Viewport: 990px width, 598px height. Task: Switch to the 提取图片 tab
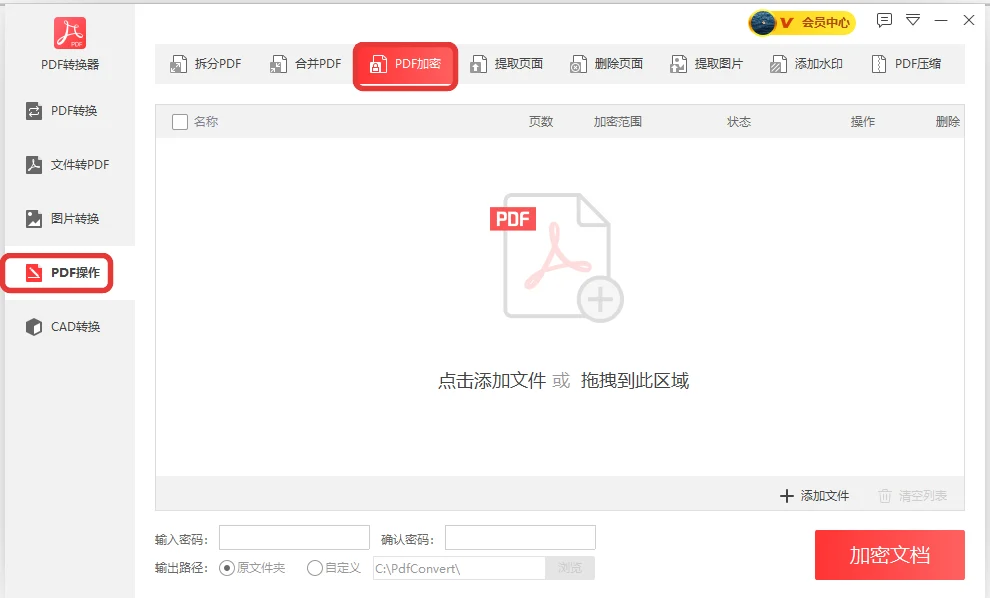[706, 64]
